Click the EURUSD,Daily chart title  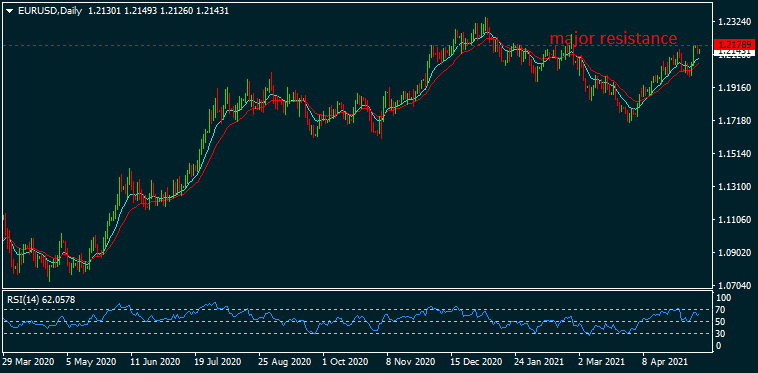click(50, 11)
